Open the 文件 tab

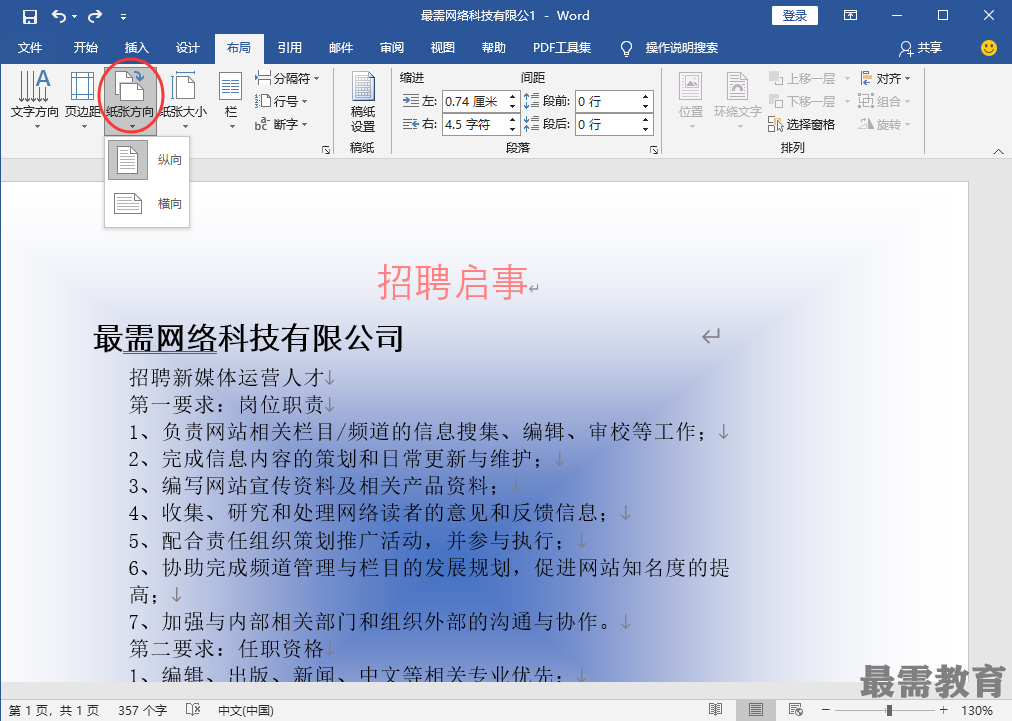[30, 48]
